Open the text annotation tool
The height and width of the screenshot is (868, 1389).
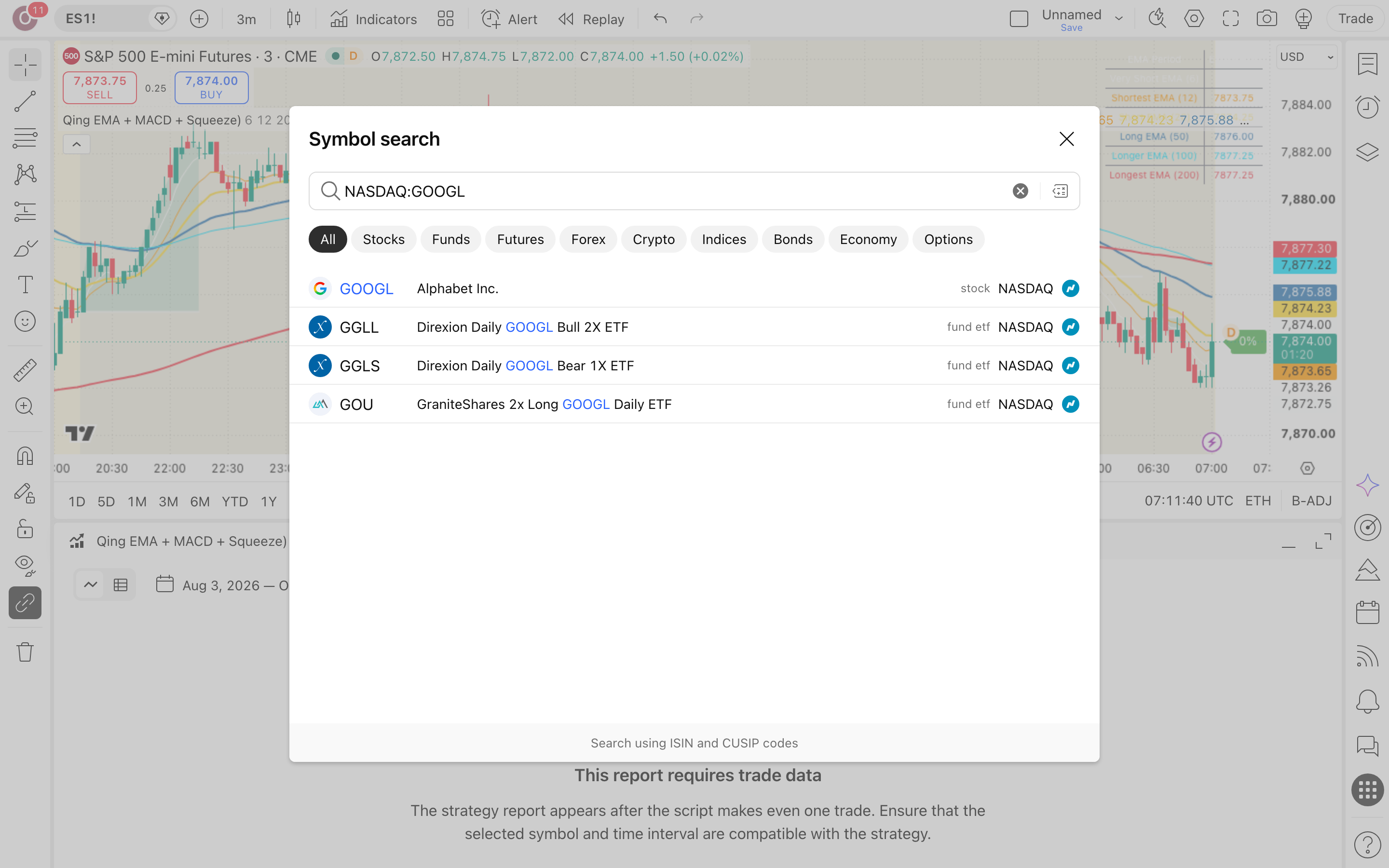click(x=25, y=285)
